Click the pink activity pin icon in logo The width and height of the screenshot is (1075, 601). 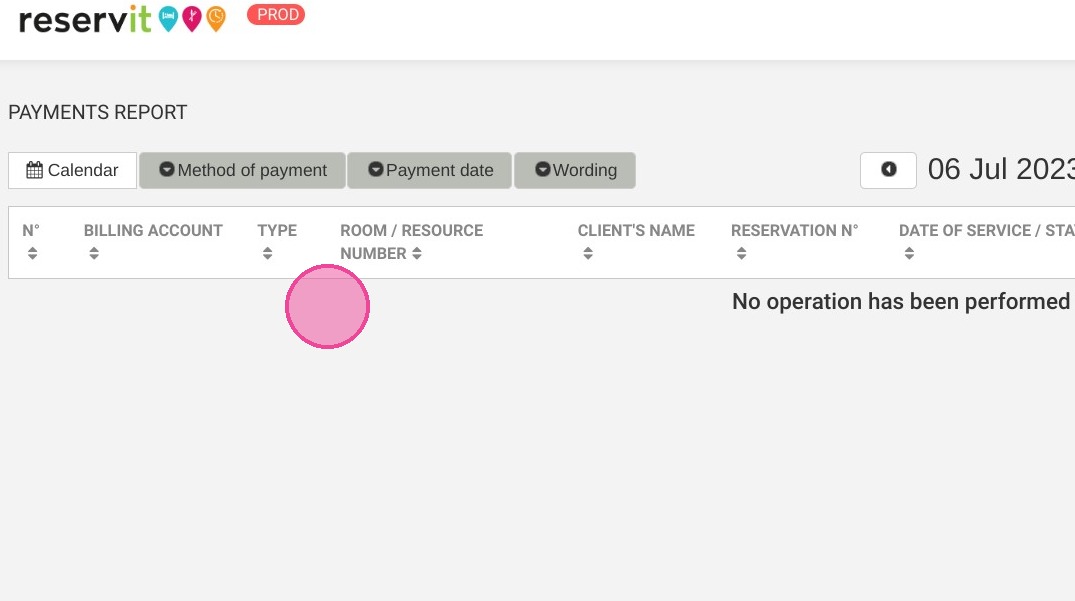tap(192, 19)
